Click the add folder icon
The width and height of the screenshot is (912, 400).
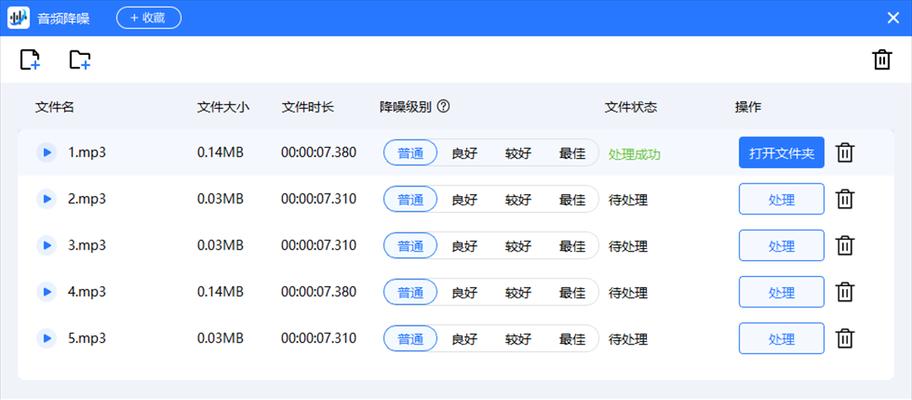(x=80, y=60)
